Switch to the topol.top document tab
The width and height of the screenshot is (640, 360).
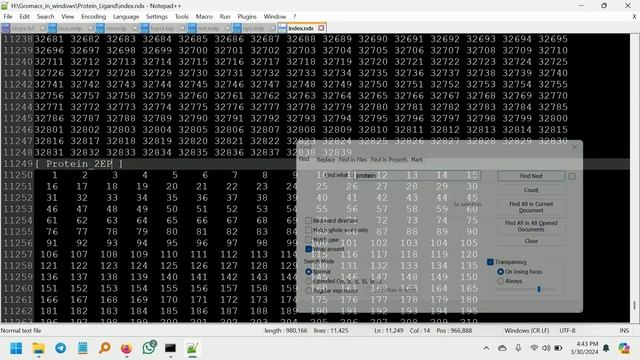coord(162,28)
